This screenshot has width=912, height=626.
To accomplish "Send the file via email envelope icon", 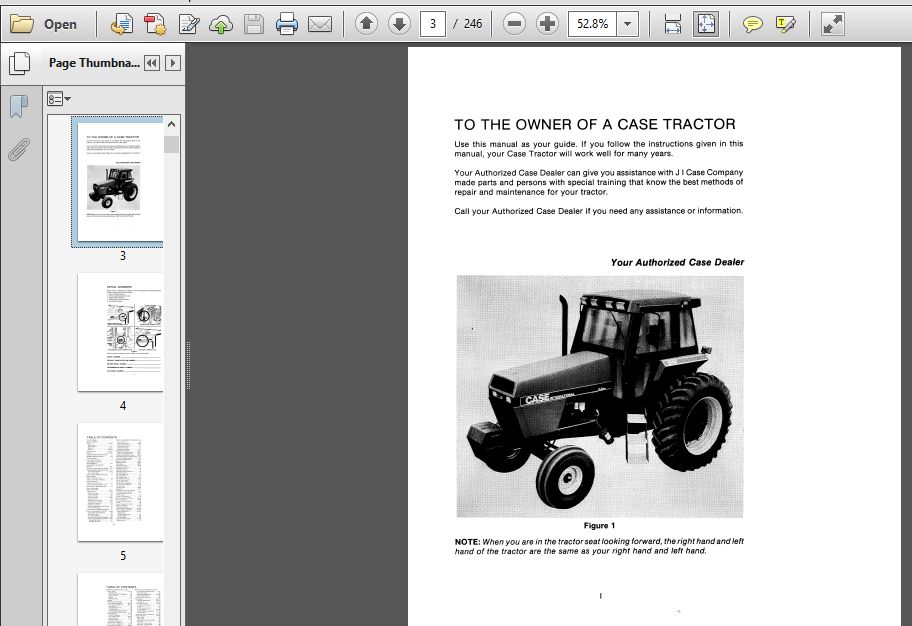I will [320, 24].
